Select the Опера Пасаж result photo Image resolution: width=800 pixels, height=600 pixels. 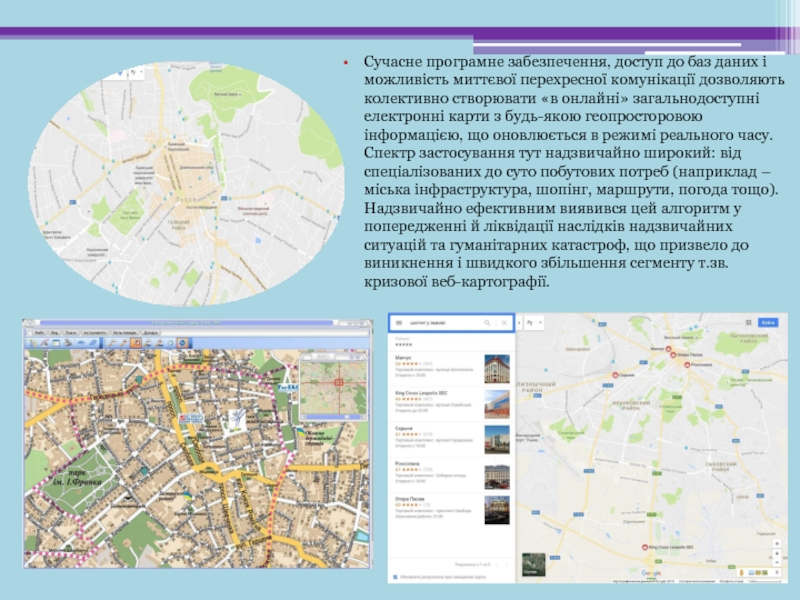pyautogui.click(x=496, y=510)
